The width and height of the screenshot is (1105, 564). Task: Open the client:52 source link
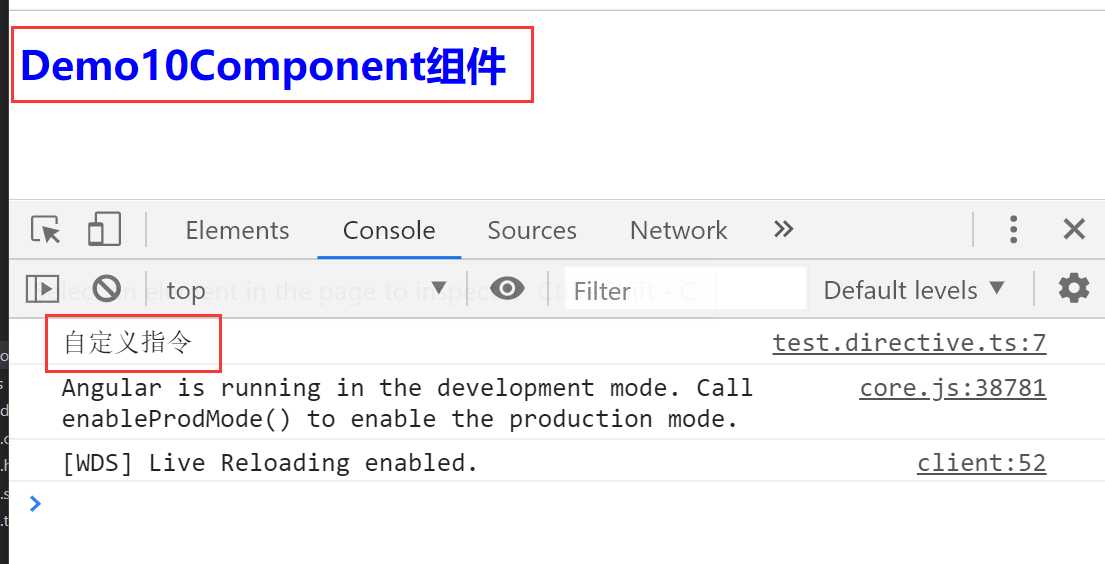coord(981,463)
